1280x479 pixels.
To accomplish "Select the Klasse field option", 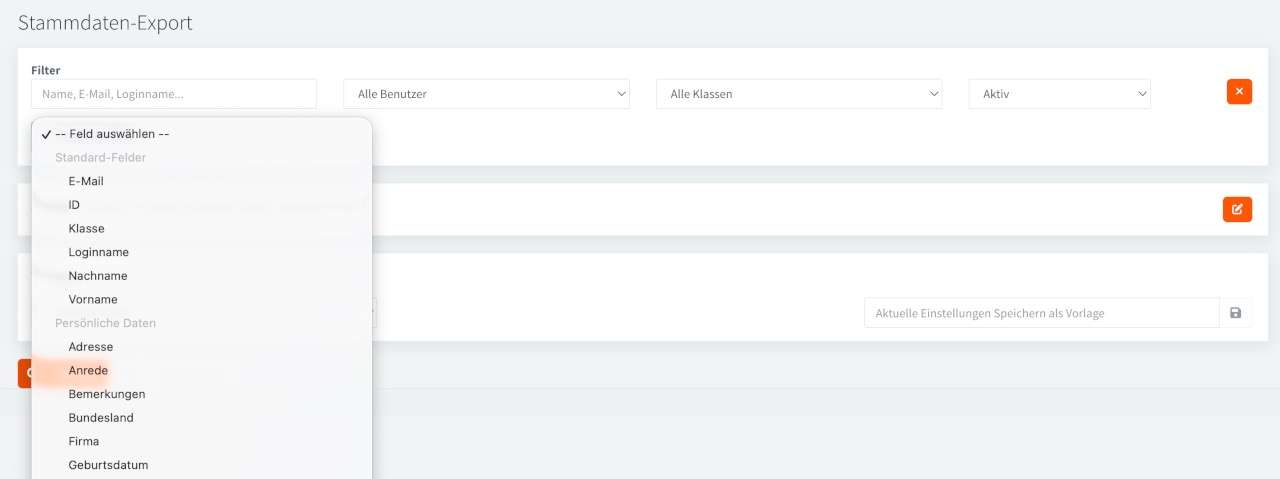I will coord(86,228).
